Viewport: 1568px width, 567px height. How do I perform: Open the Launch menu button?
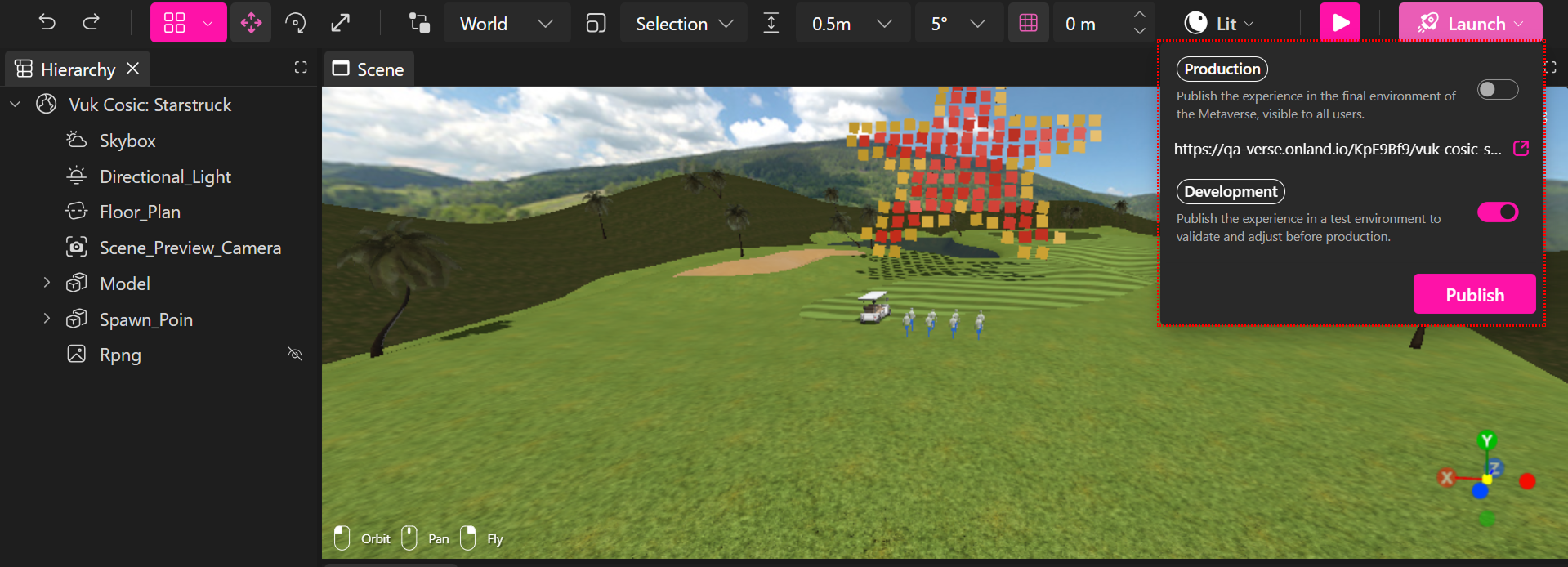coord(1470,24)
